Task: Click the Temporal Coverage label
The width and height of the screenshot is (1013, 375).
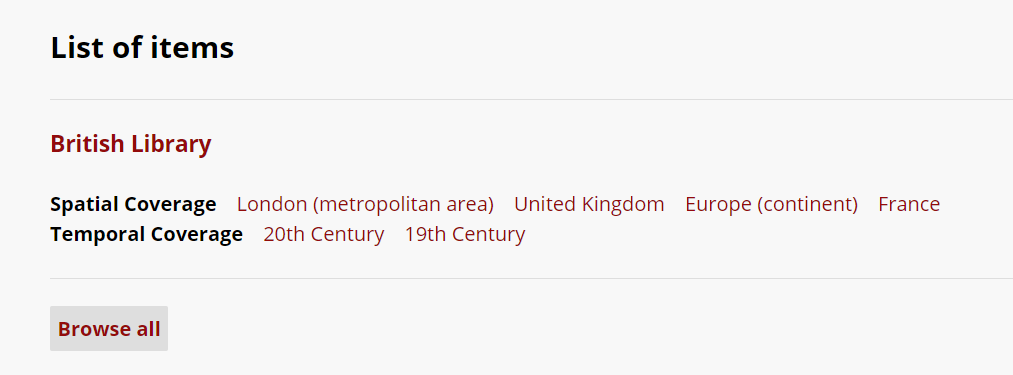Action: [x=147, y=234]
